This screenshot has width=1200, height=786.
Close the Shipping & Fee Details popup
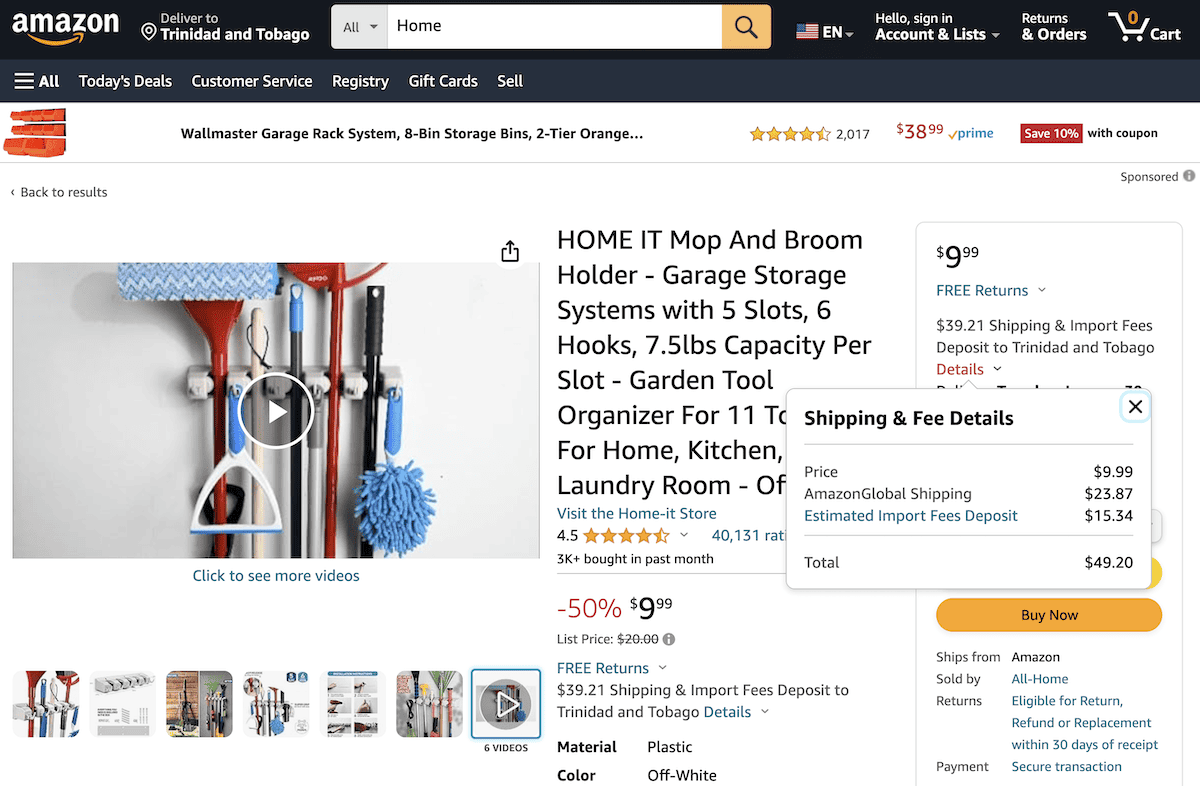pyautogui.click(x=1135, y=406)
